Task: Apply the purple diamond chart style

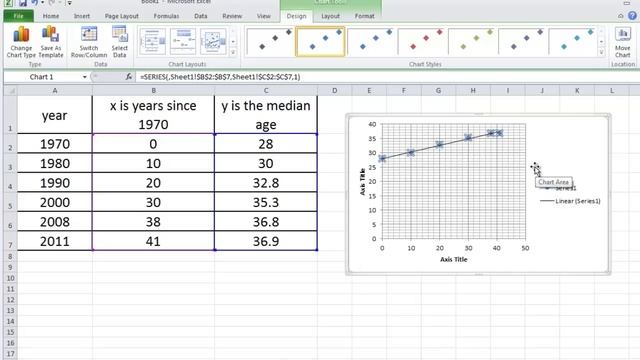Action: pyautogui.click(x=522, y=41)
